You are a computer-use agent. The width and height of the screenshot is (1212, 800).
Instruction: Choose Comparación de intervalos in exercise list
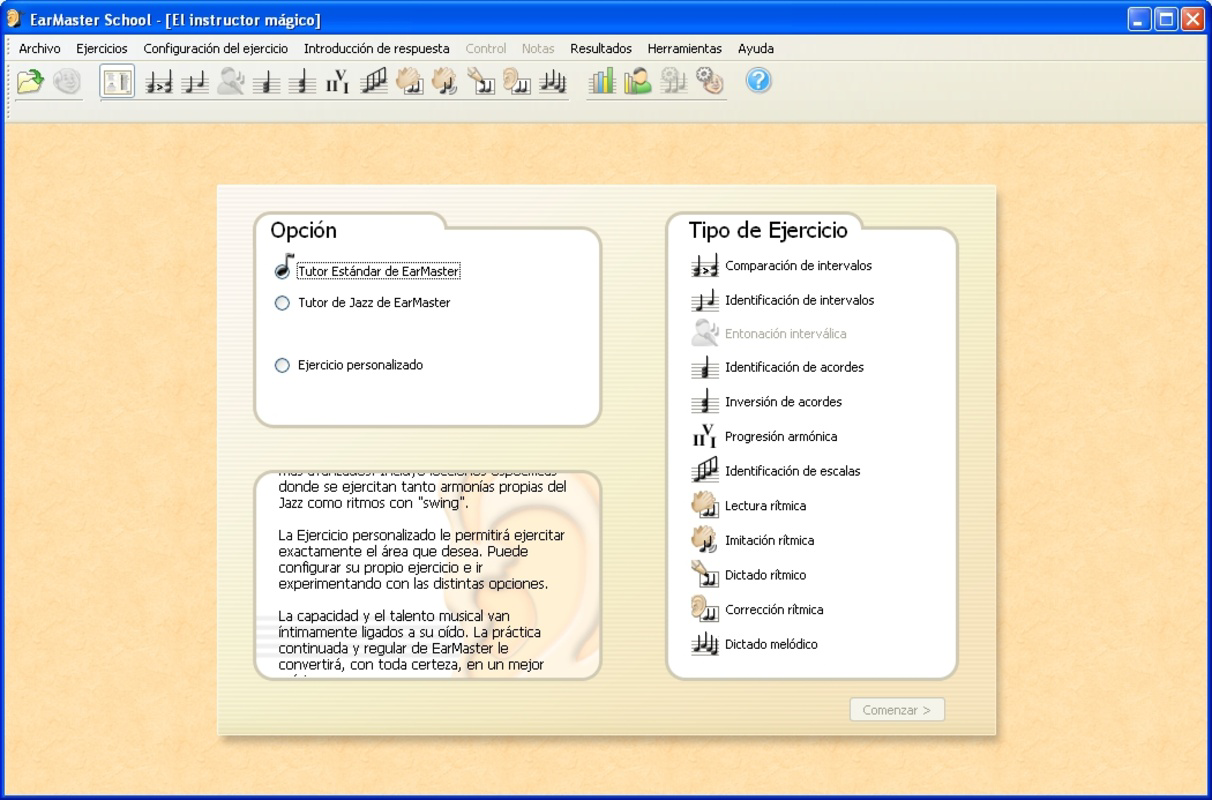pyautogui.click(x=782, y=266)
